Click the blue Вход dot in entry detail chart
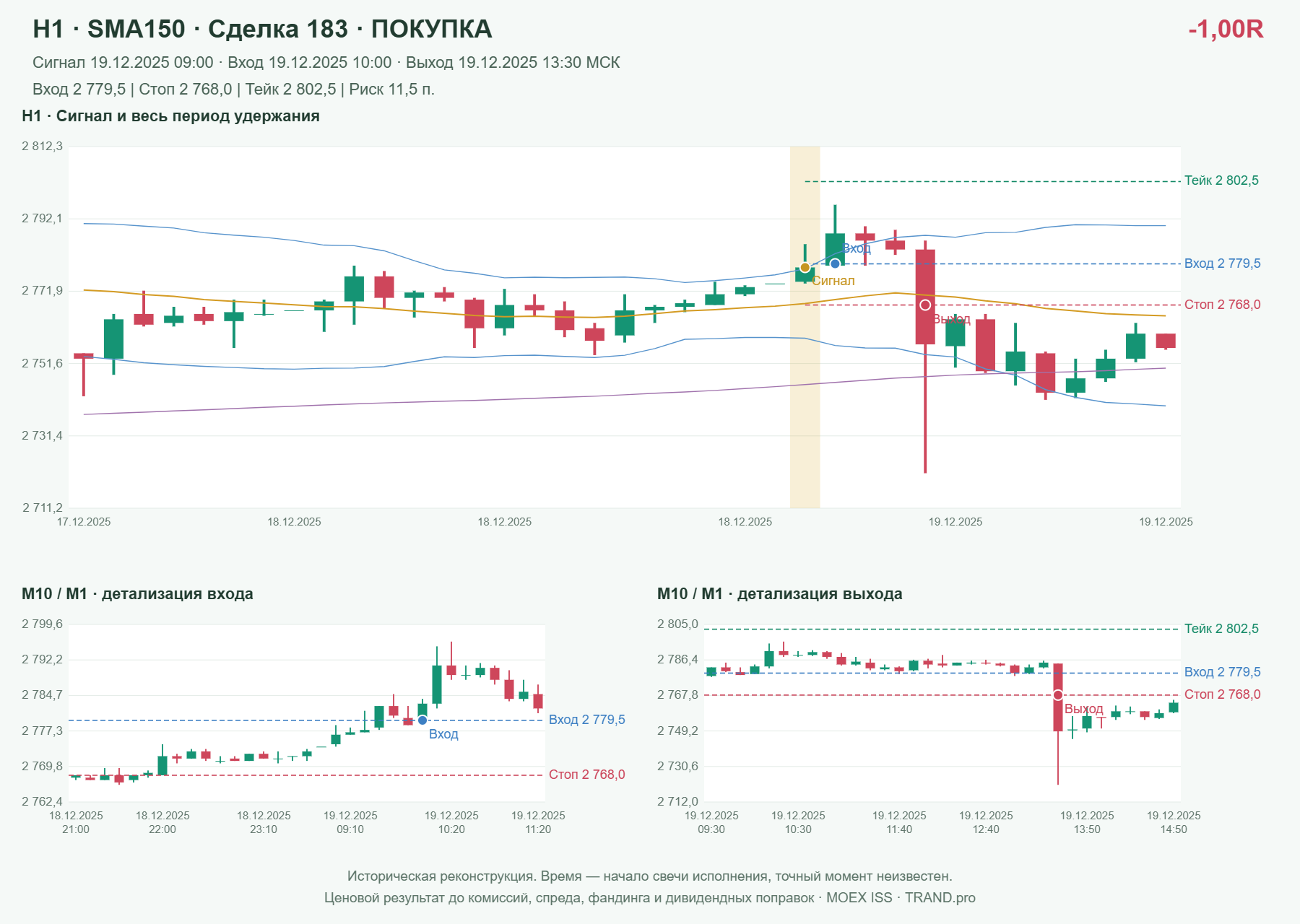 (x=422, y=720)
